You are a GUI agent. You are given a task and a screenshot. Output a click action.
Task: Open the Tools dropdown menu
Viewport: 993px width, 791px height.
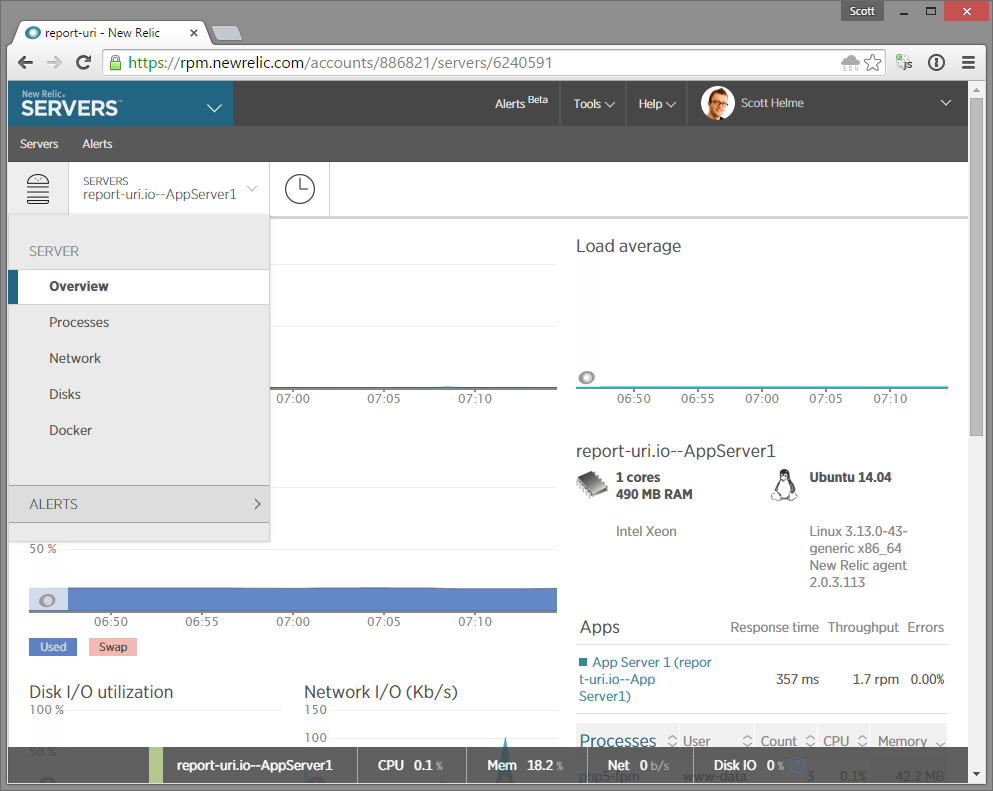click(x=594, y=104)
